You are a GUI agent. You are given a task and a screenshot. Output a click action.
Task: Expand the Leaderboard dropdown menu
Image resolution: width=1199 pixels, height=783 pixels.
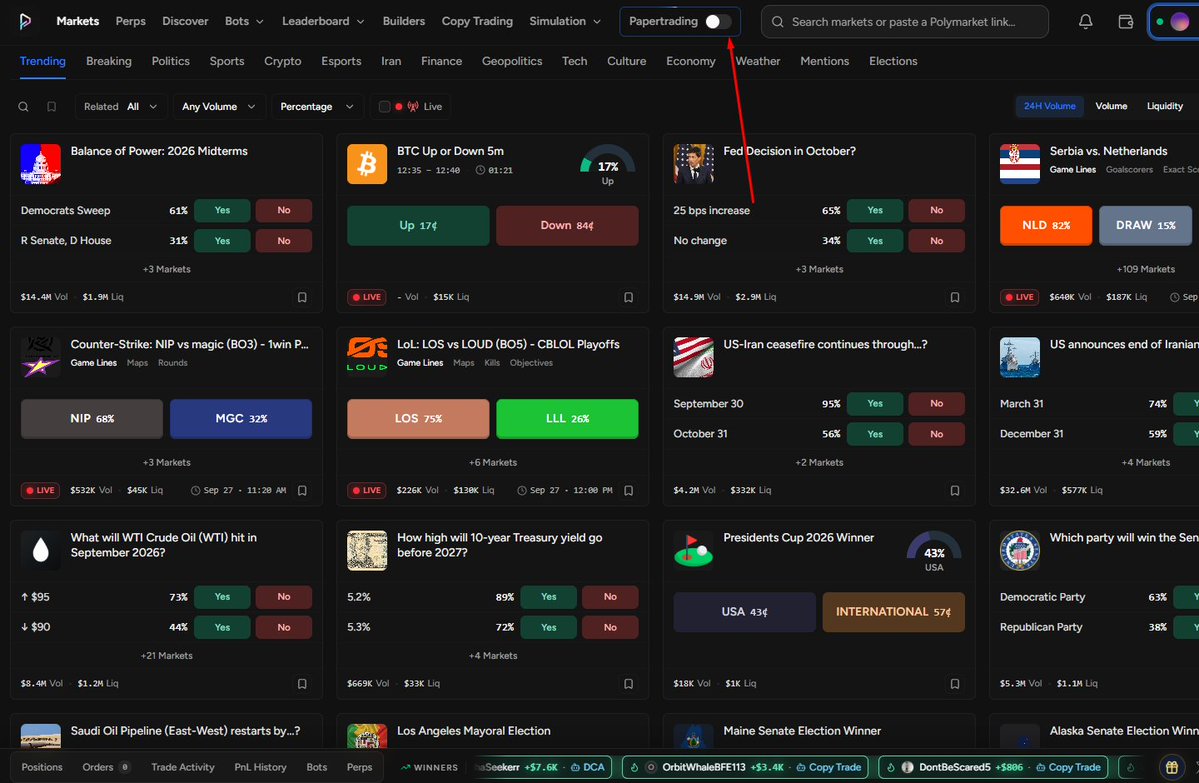click(323, 21)
